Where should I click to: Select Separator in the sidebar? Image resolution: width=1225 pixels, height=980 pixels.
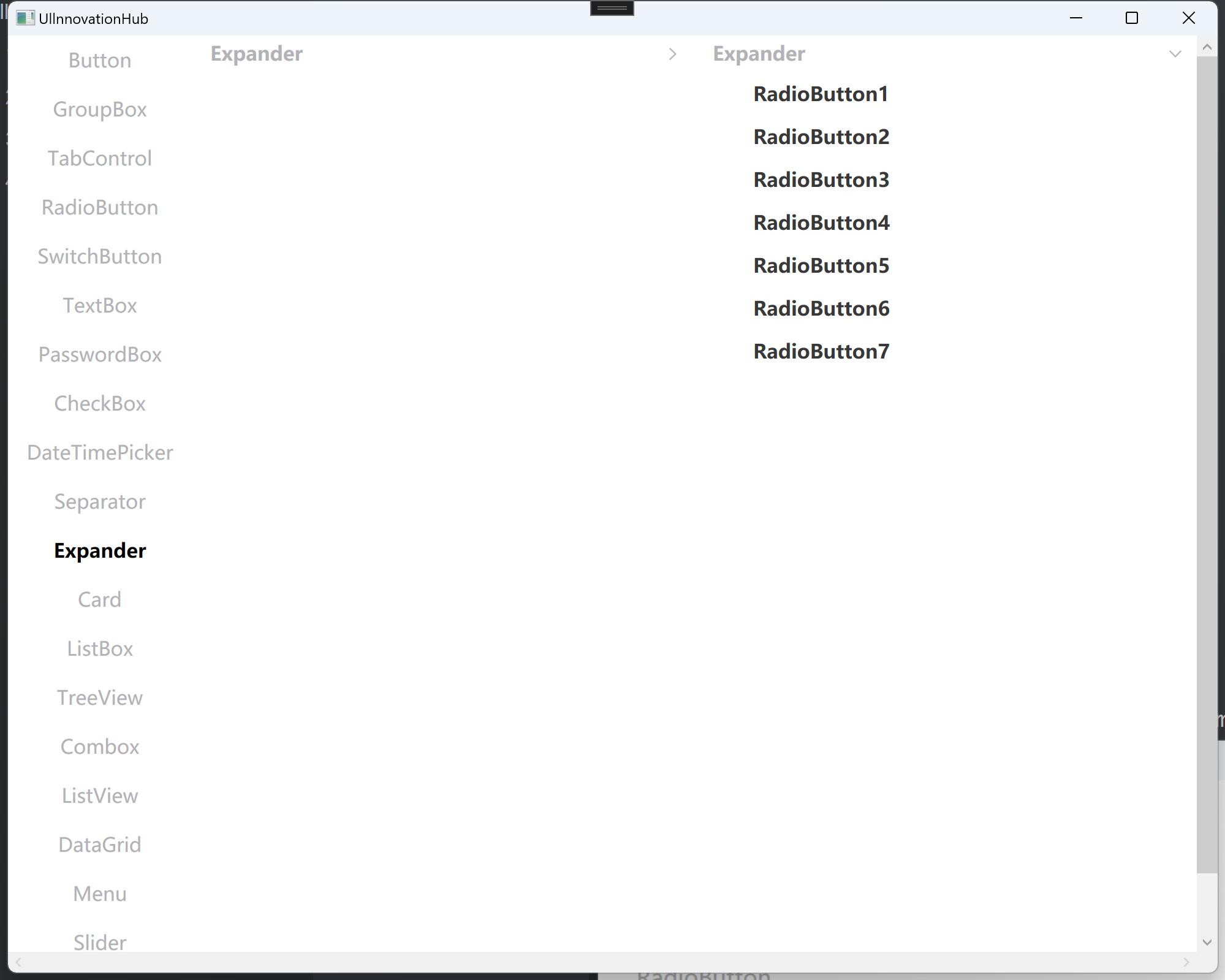100,501
